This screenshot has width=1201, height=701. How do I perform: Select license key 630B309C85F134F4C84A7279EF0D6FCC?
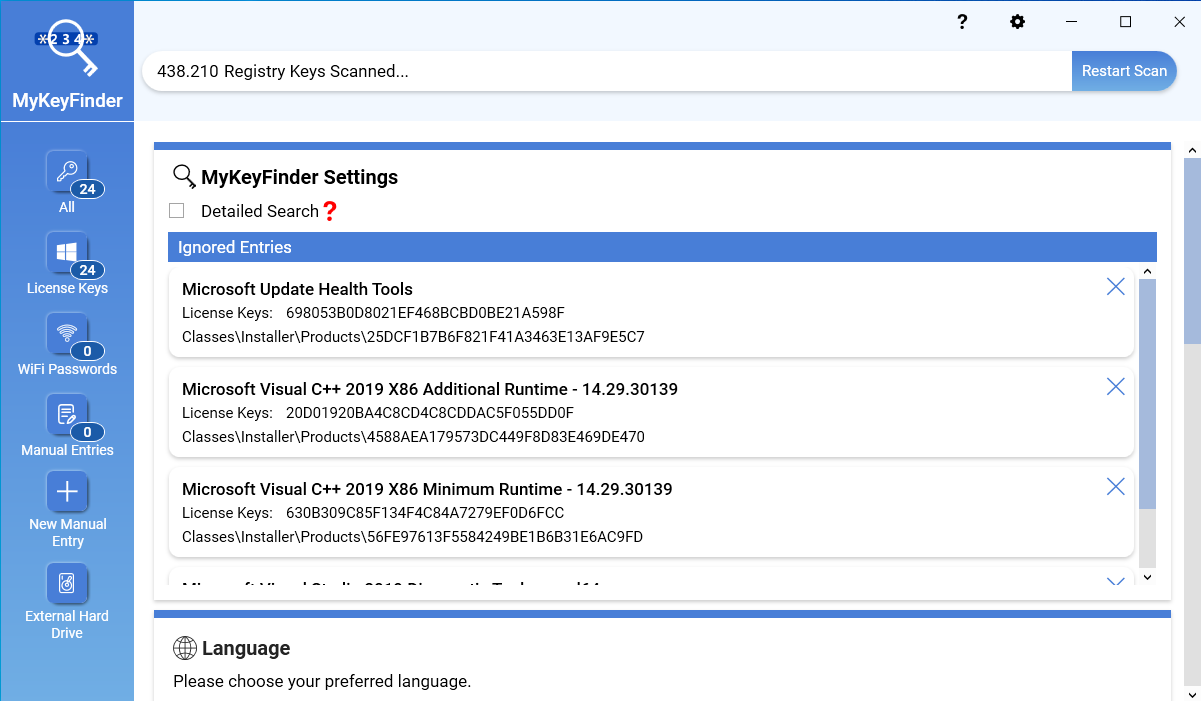425,513
